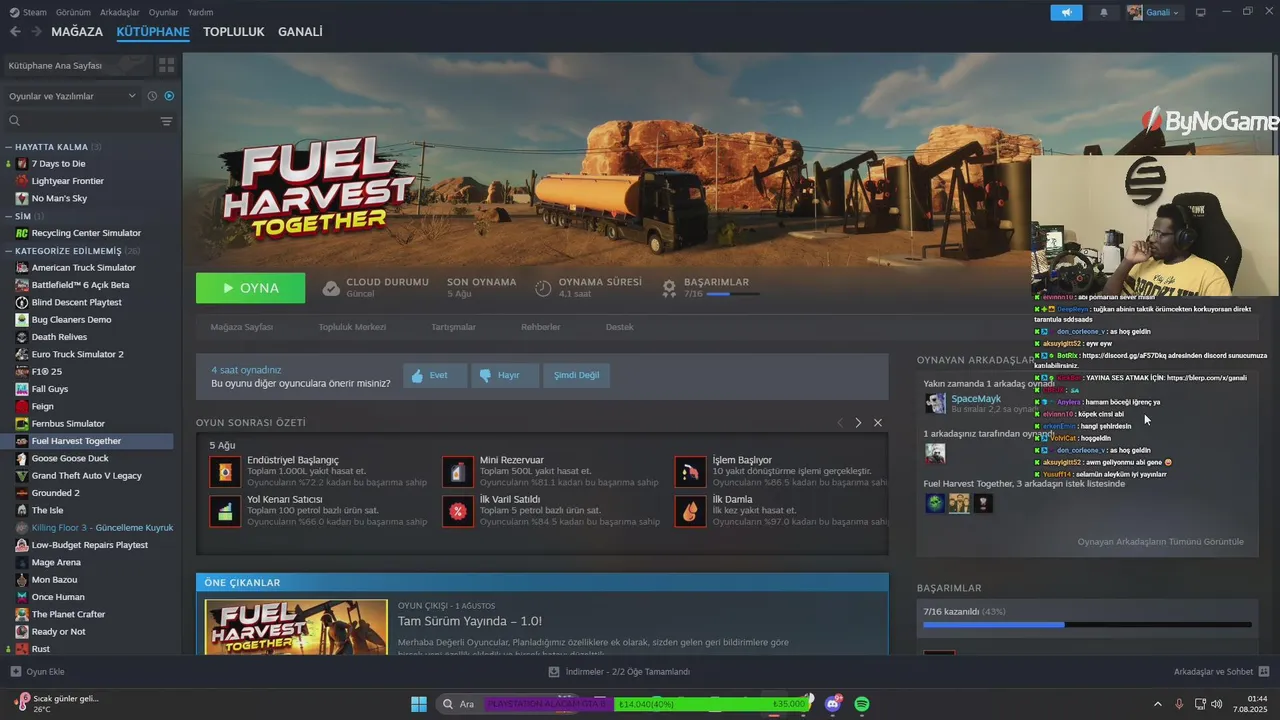Click the cloud status checkmark icon
Screen dimensions: 1280x720
point(331,288)
